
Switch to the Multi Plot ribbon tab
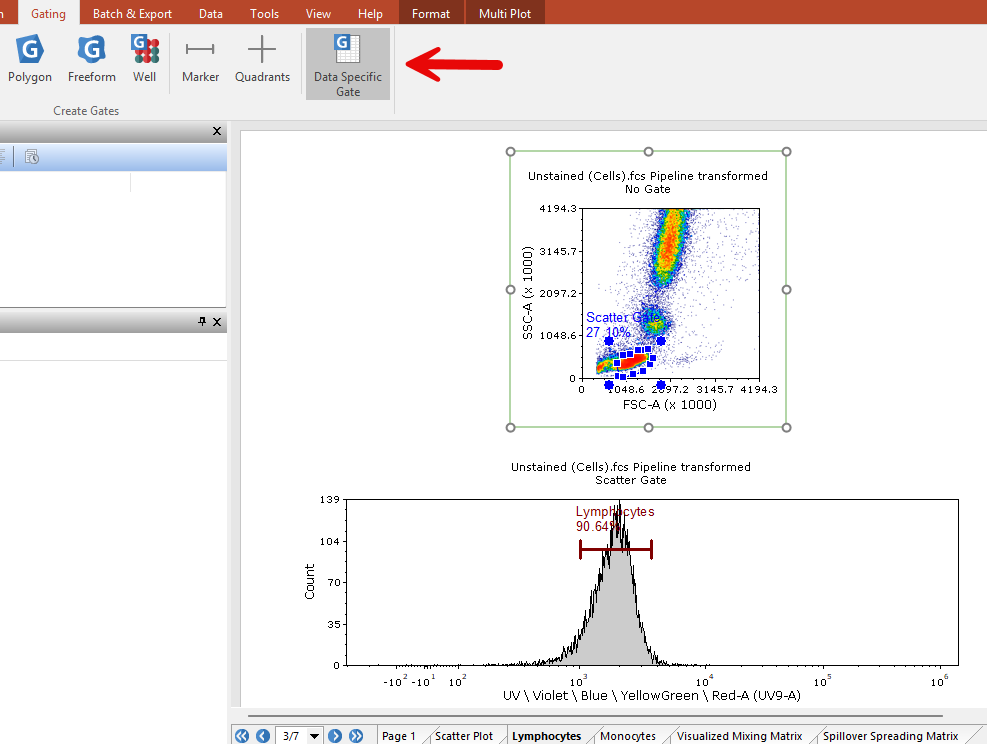(x=506, y=14)
